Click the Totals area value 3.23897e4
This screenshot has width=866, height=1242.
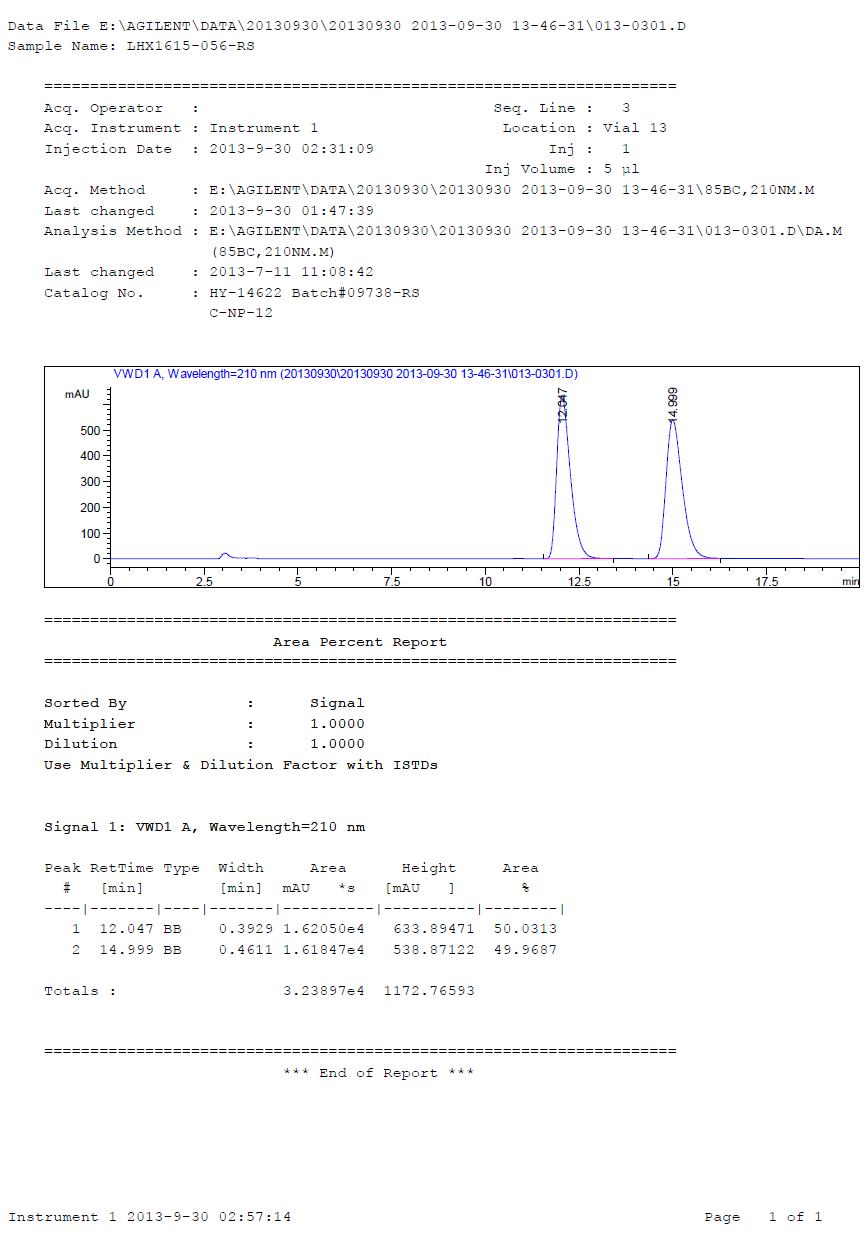(324, 991)
